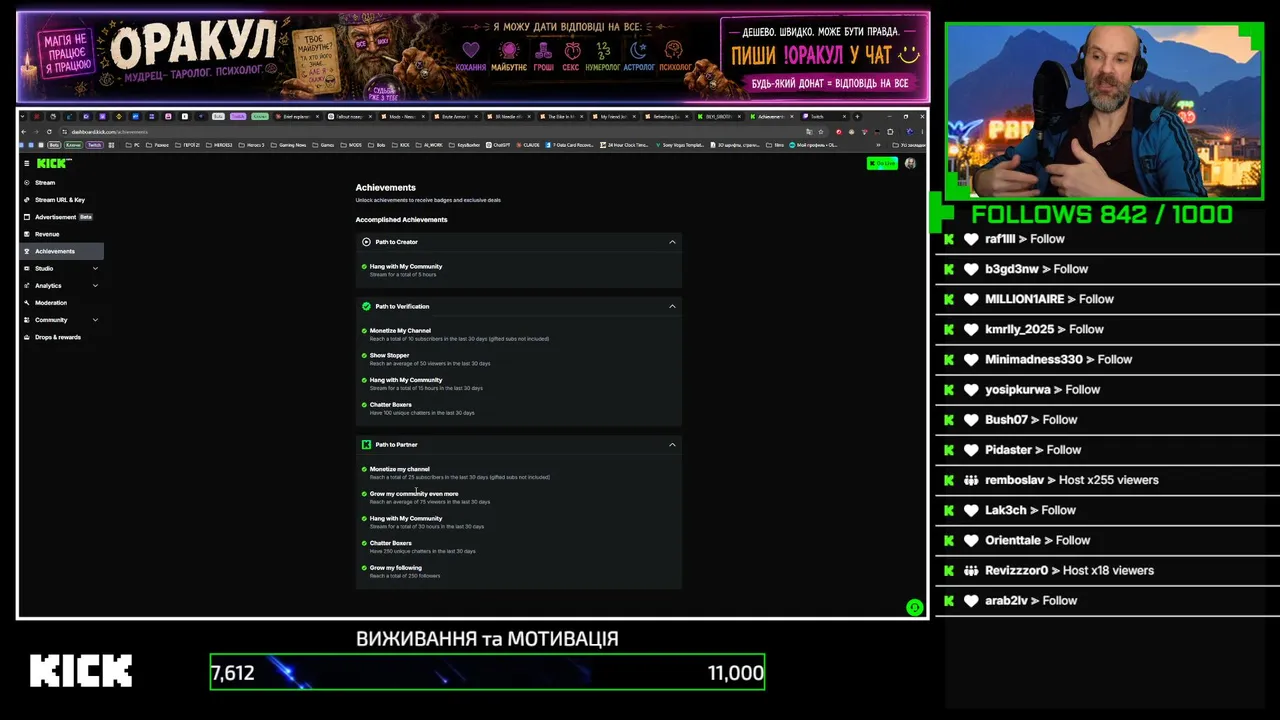1280x720 pixels.
Task: Open a new browser tab with plus button
Action: click(857, 116)
